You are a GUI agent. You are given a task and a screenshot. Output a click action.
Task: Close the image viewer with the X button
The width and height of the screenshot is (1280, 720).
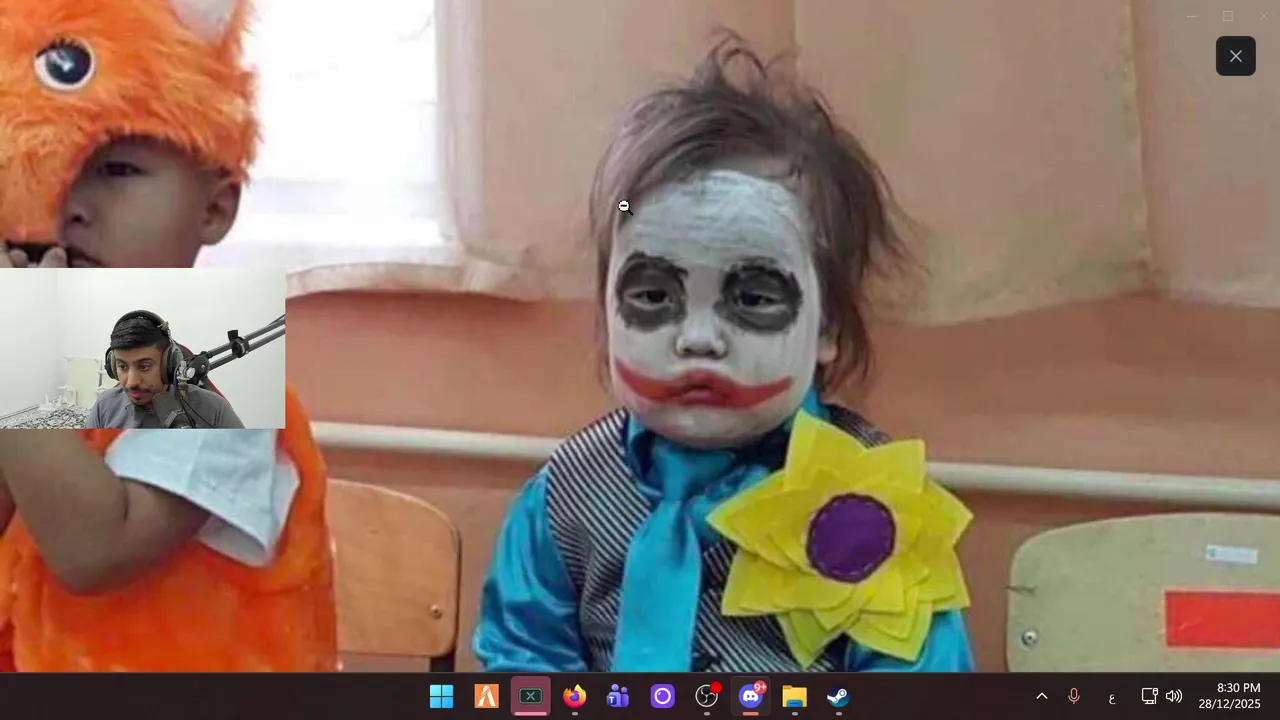pos(1235,56)
